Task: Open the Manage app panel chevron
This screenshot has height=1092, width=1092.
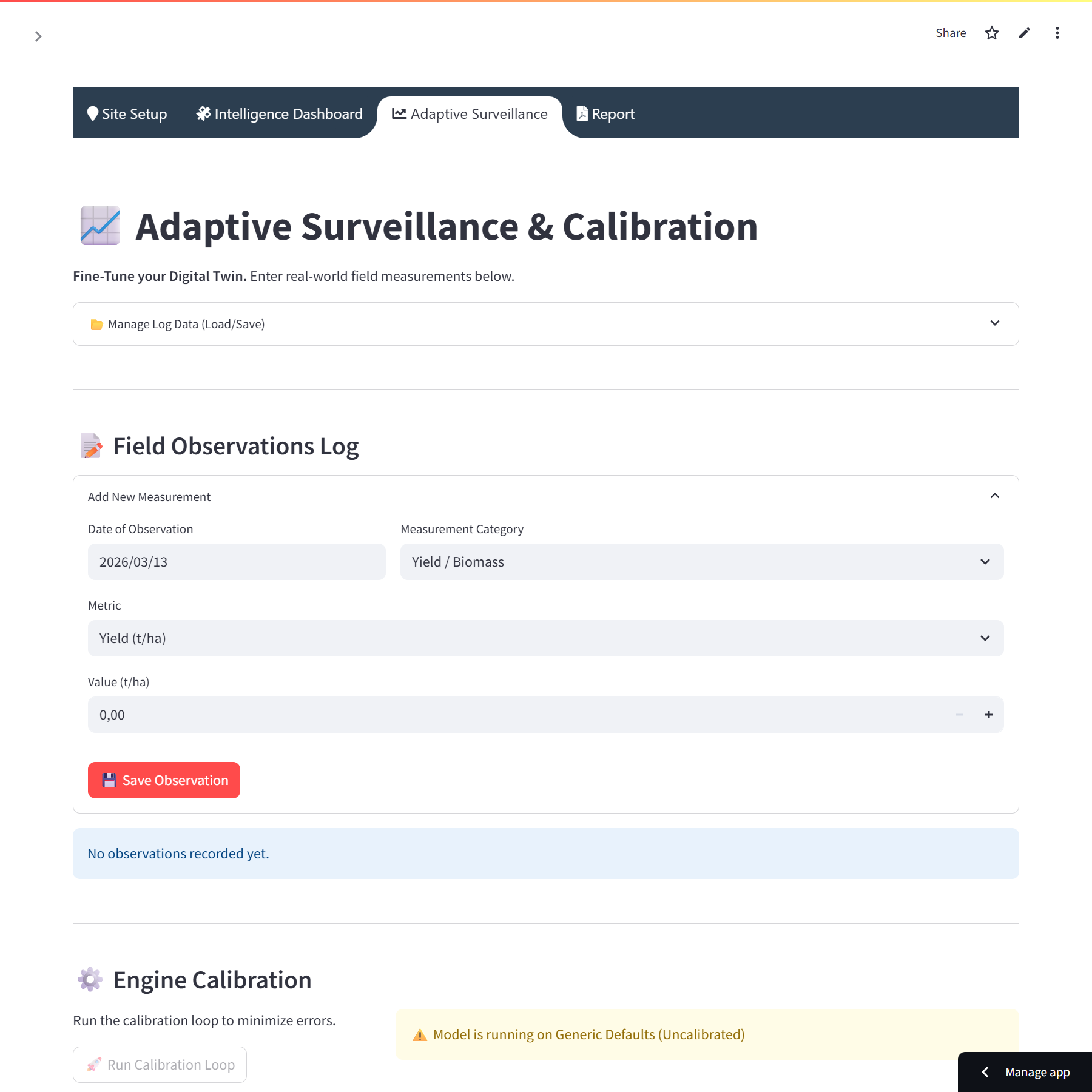Action: click(x=986, y=1072)
